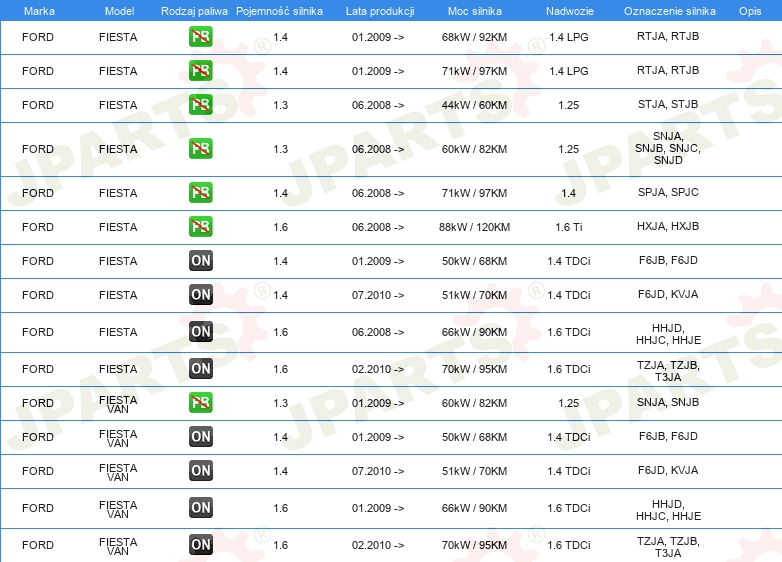This screenshot has width=782, height=562.
Task: Click petrol icon in Fiesta Van 1.3 row
Action: pos(200,402)
